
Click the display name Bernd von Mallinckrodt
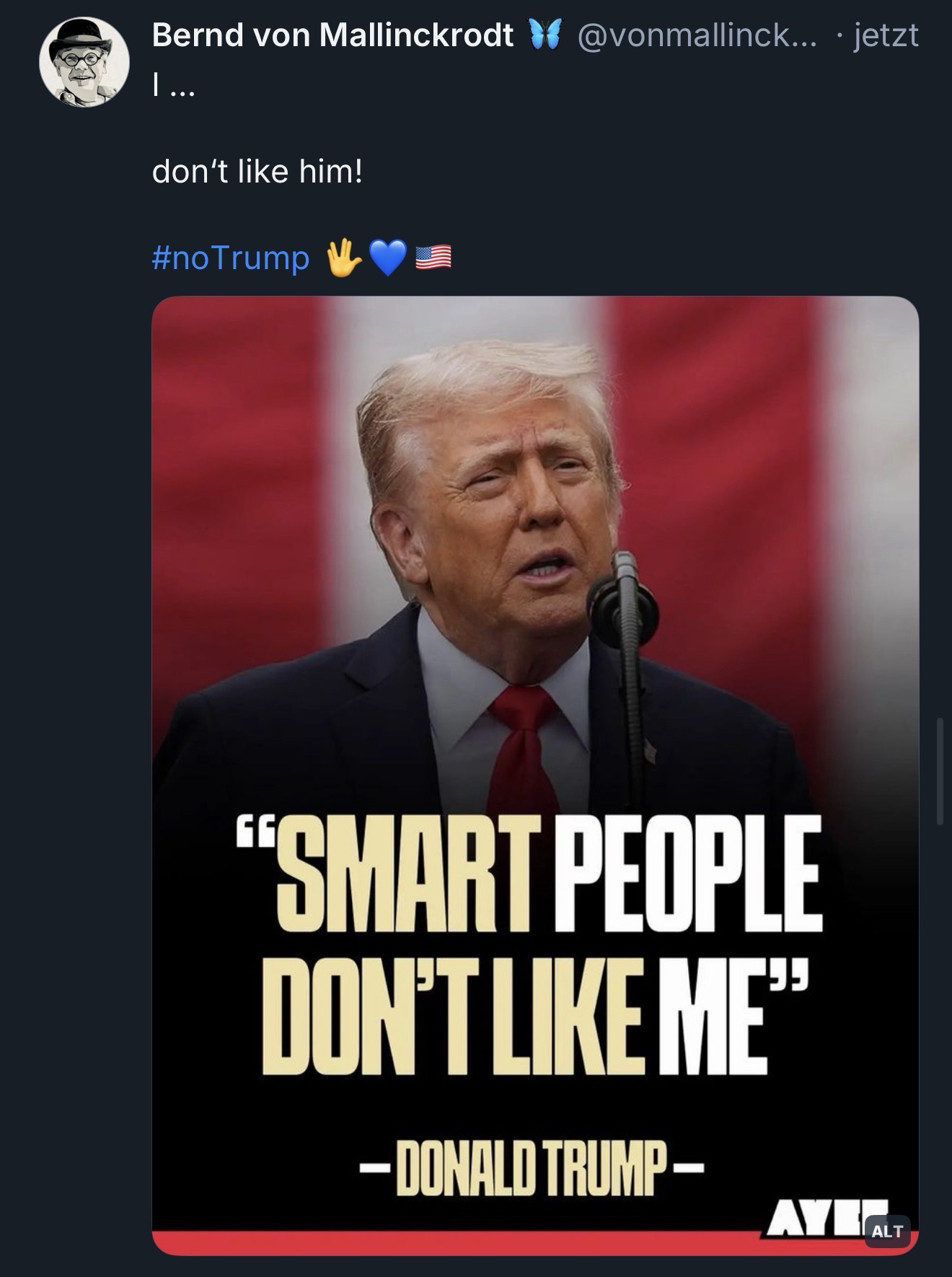[332, 35]
